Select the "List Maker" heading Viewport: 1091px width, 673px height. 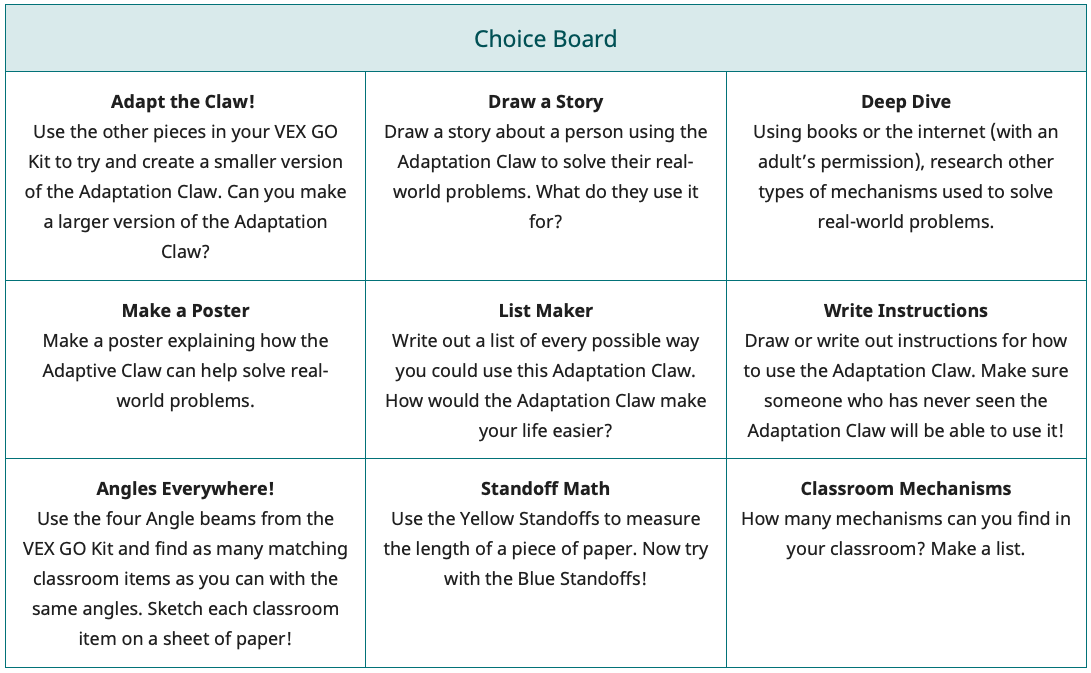(x=545, y=311)
